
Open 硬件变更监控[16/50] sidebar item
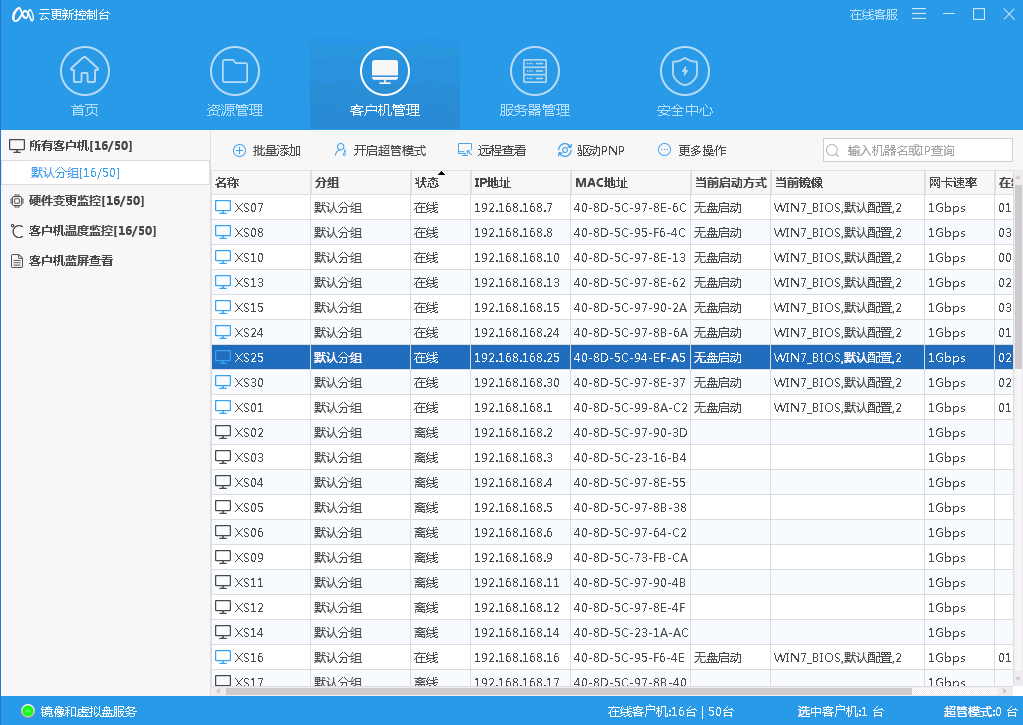click(77, 200)
